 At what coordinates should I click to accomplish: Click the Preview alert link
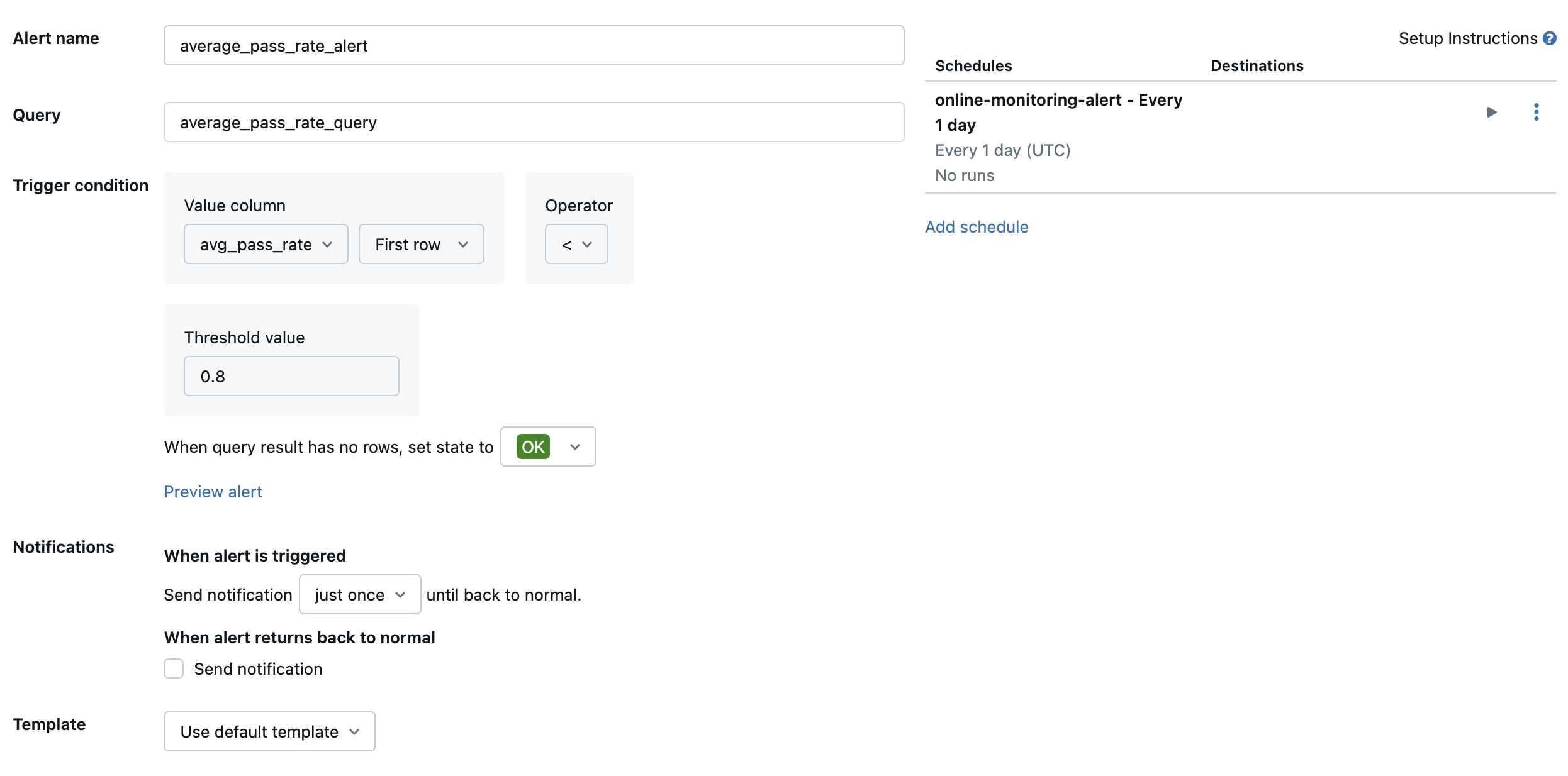(212, 491)
